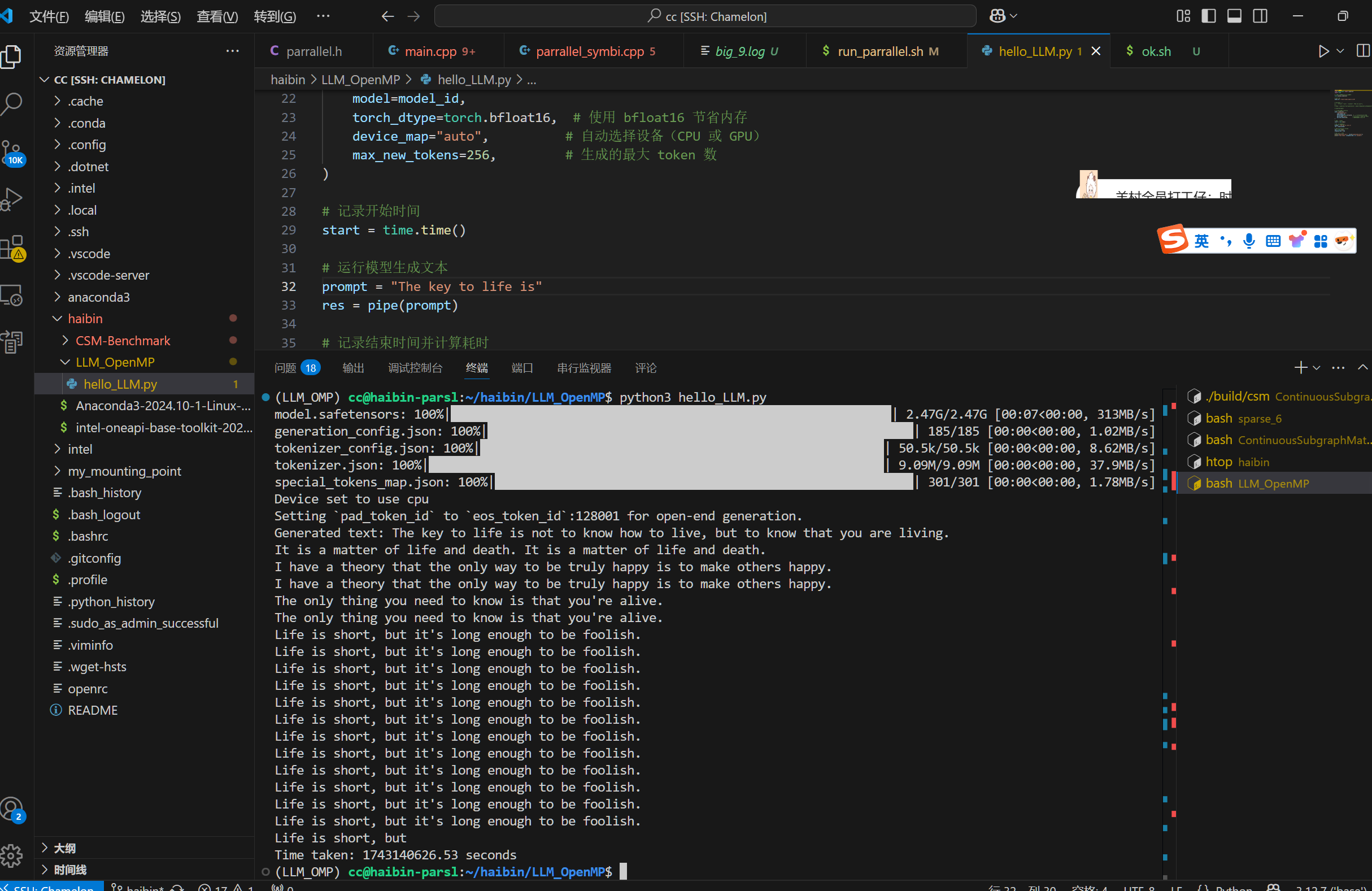This screenshot has height=891, width=1372.
Task: Switch to the 端口 ports tab
Action: [x=522, y=368]
